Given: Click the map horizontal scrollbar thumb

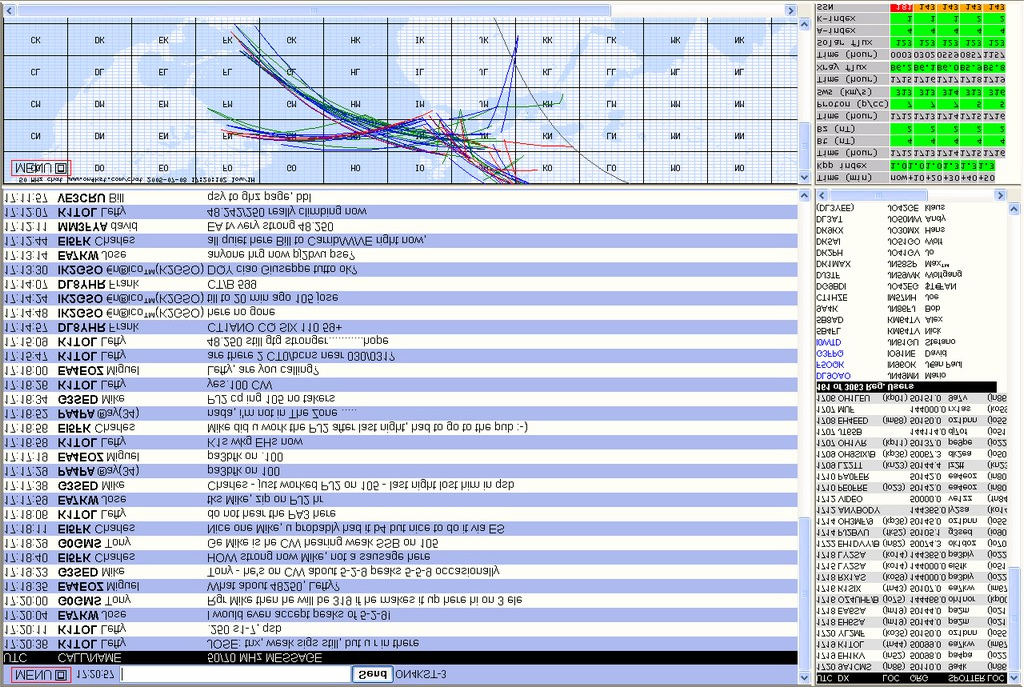Looking at the screenshot, I should pos(313,10).
